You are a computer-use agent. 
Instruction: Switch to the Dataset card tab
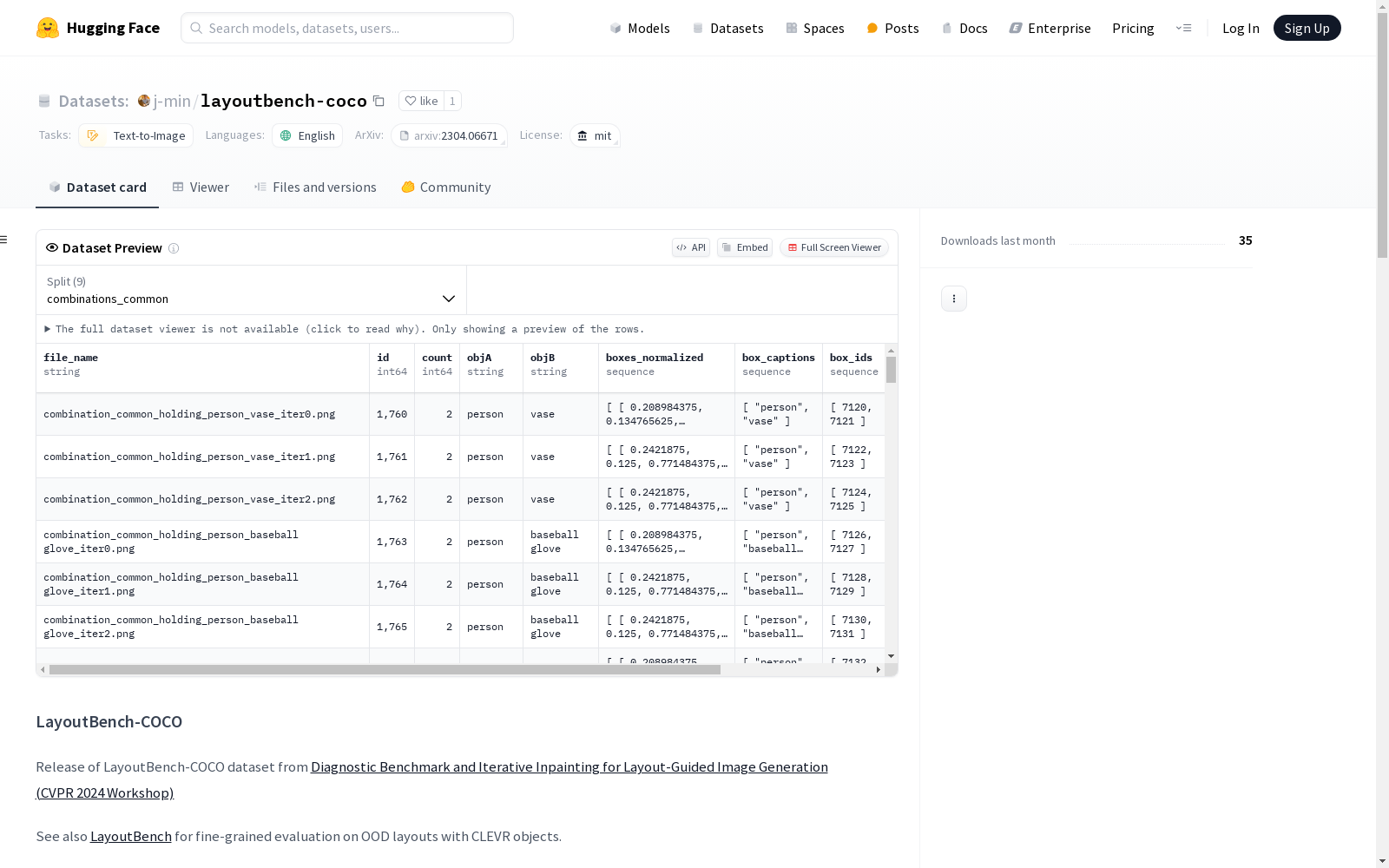(97, 187)
